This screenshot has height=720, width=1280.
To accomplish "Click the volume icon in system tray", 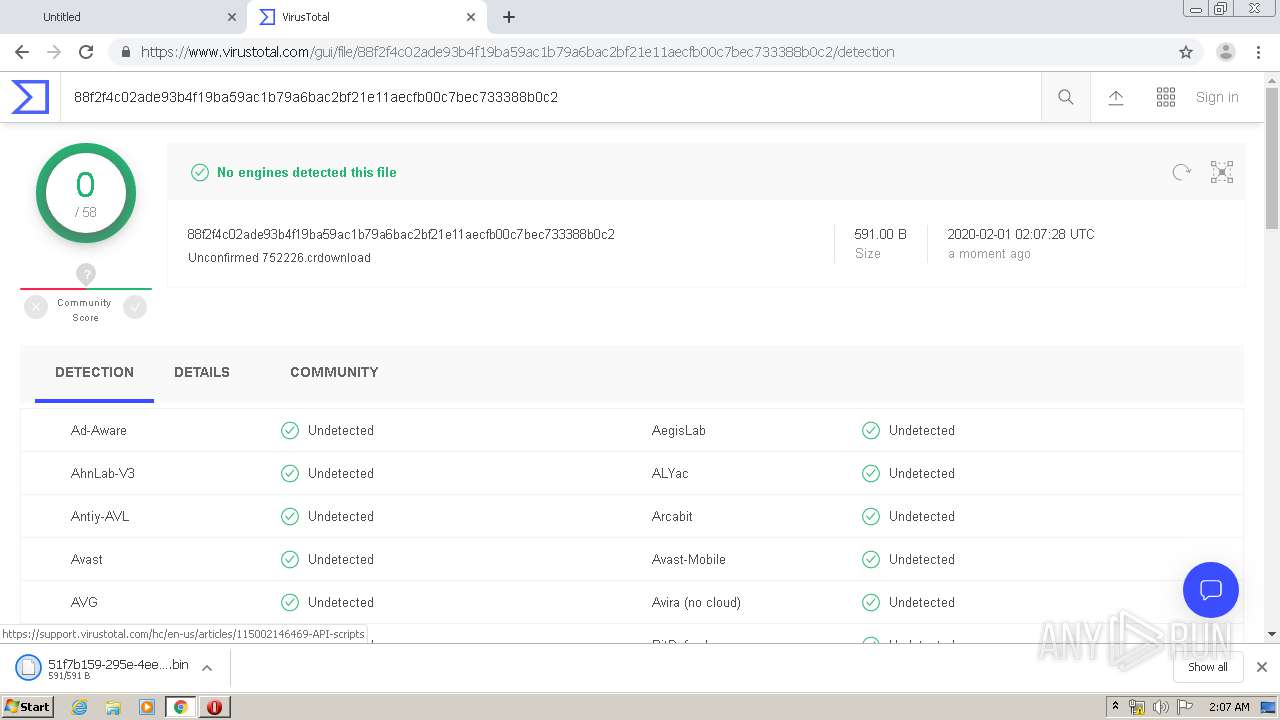I will coord(1161,707).
